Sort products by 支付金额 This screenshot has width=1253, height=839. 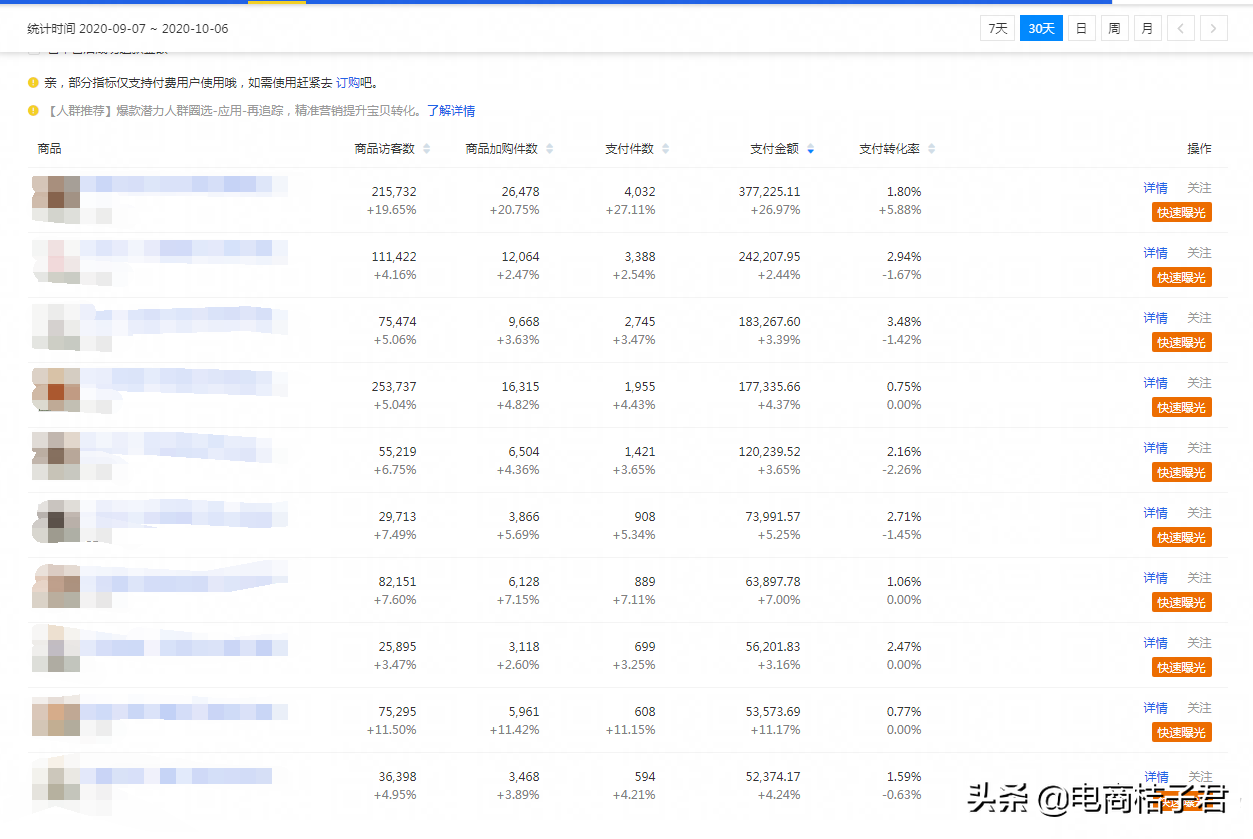tap(809, 148)
